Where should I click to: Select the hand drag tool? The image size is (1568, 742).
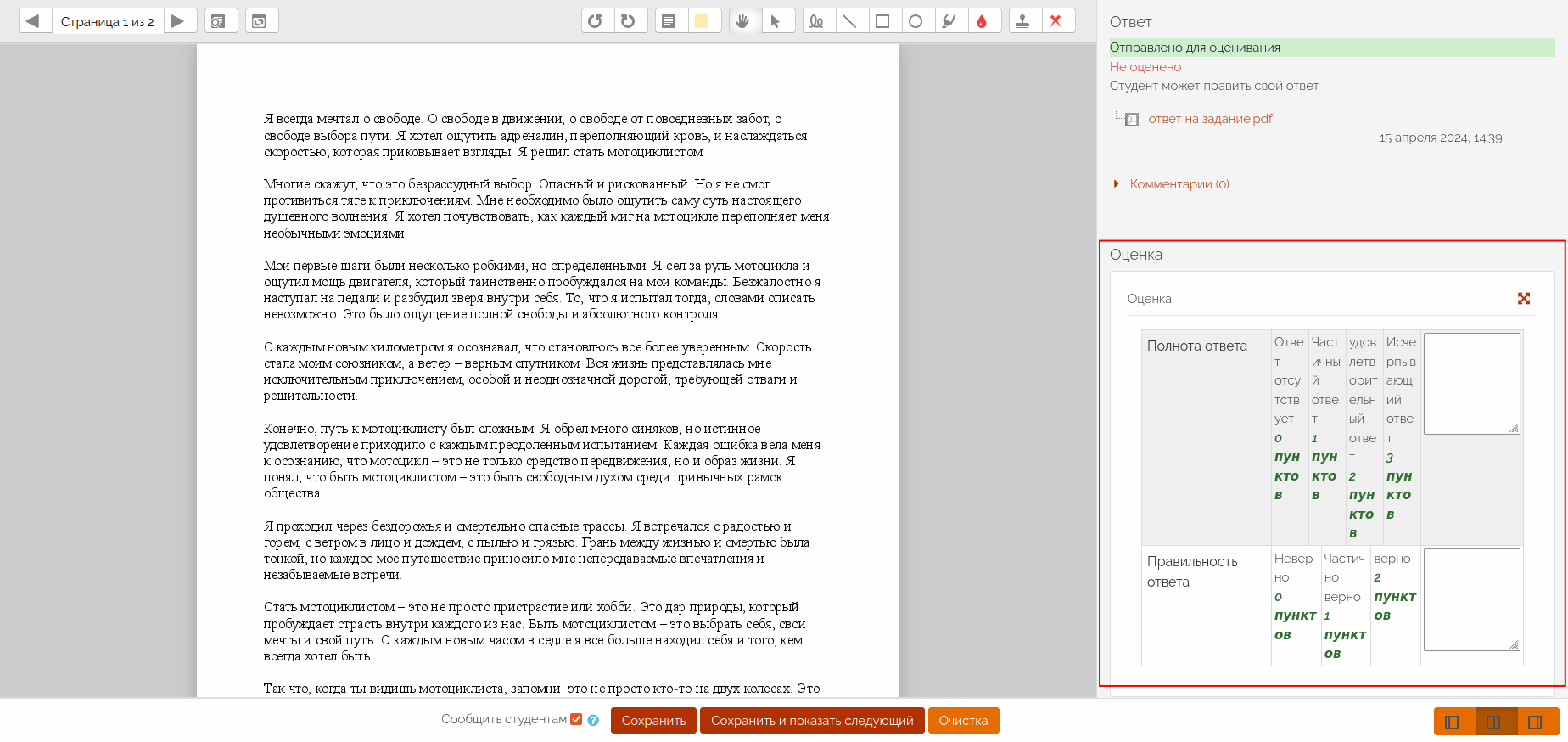744,21
